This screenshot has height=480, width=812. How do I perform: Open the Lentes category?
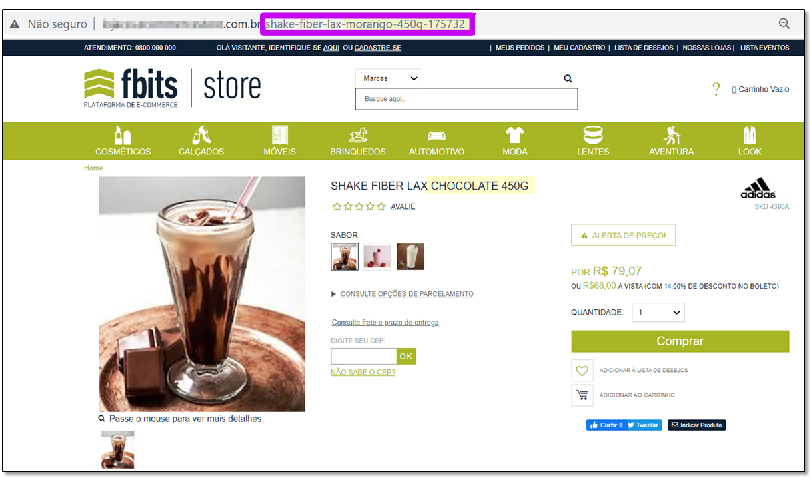(x=593, y=141)
